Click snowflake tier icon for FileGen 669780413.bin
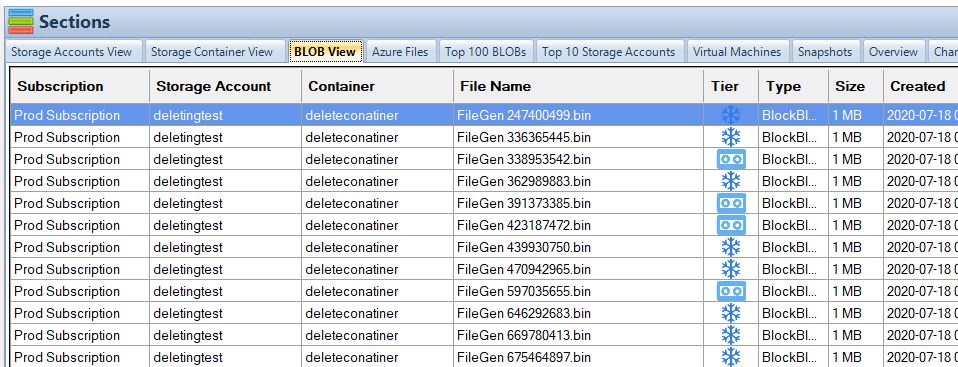 coord(731,335)
